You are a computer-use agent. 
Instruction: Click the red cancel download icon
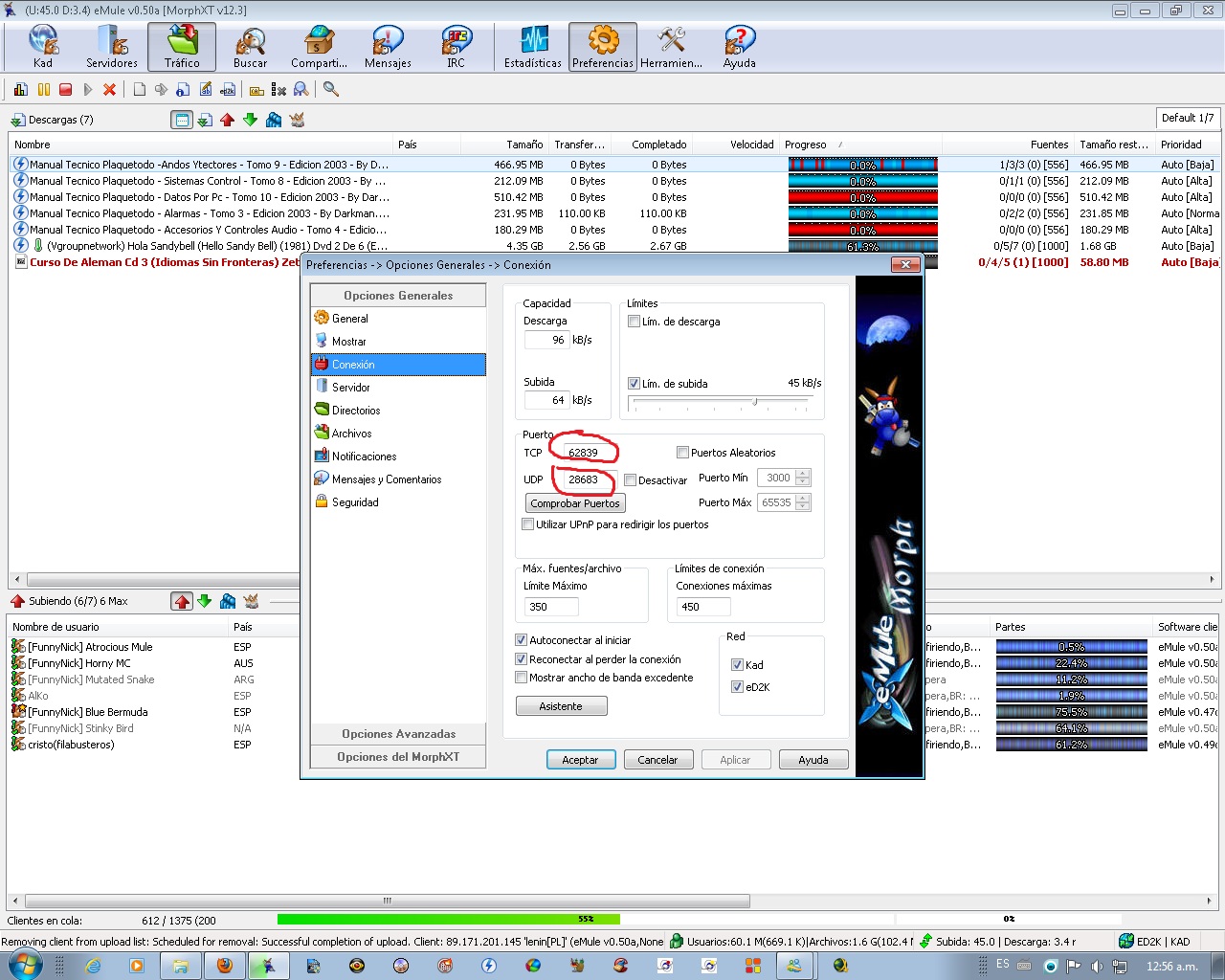109,89
